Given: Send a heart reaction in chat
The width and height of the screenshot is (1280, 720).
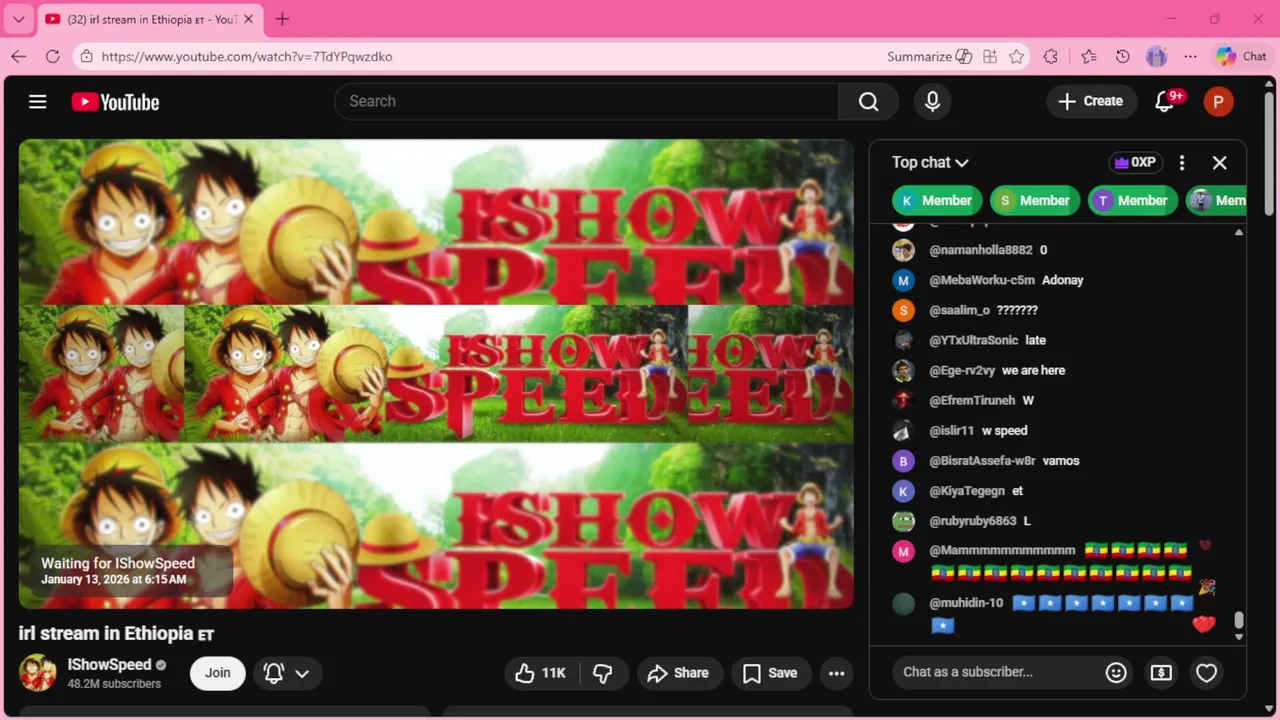Looking at the screenshot, I should (1206, 673).
